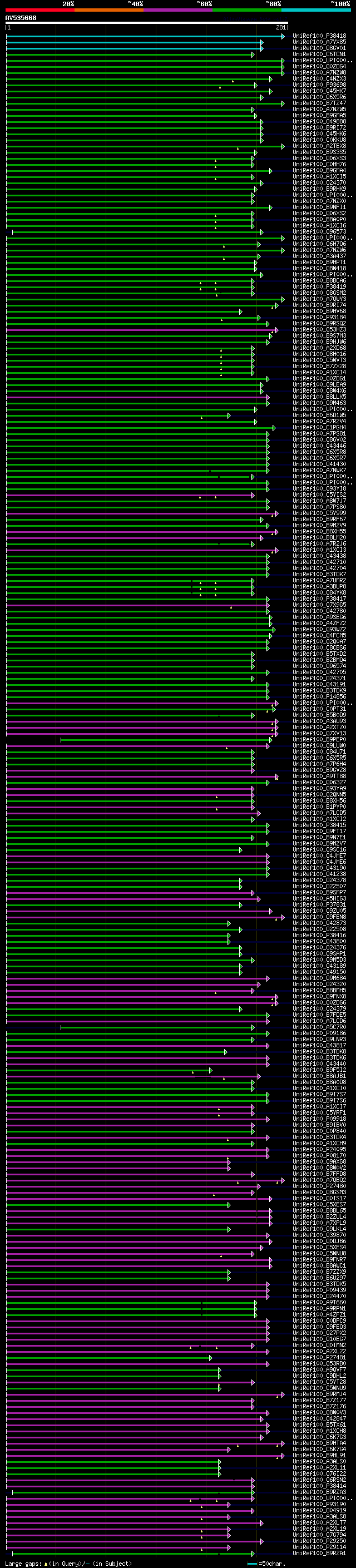Select hit label UniRef100_B9S3S5
This screenshot has width=356, height=1568.
click(x=319, y=152)
